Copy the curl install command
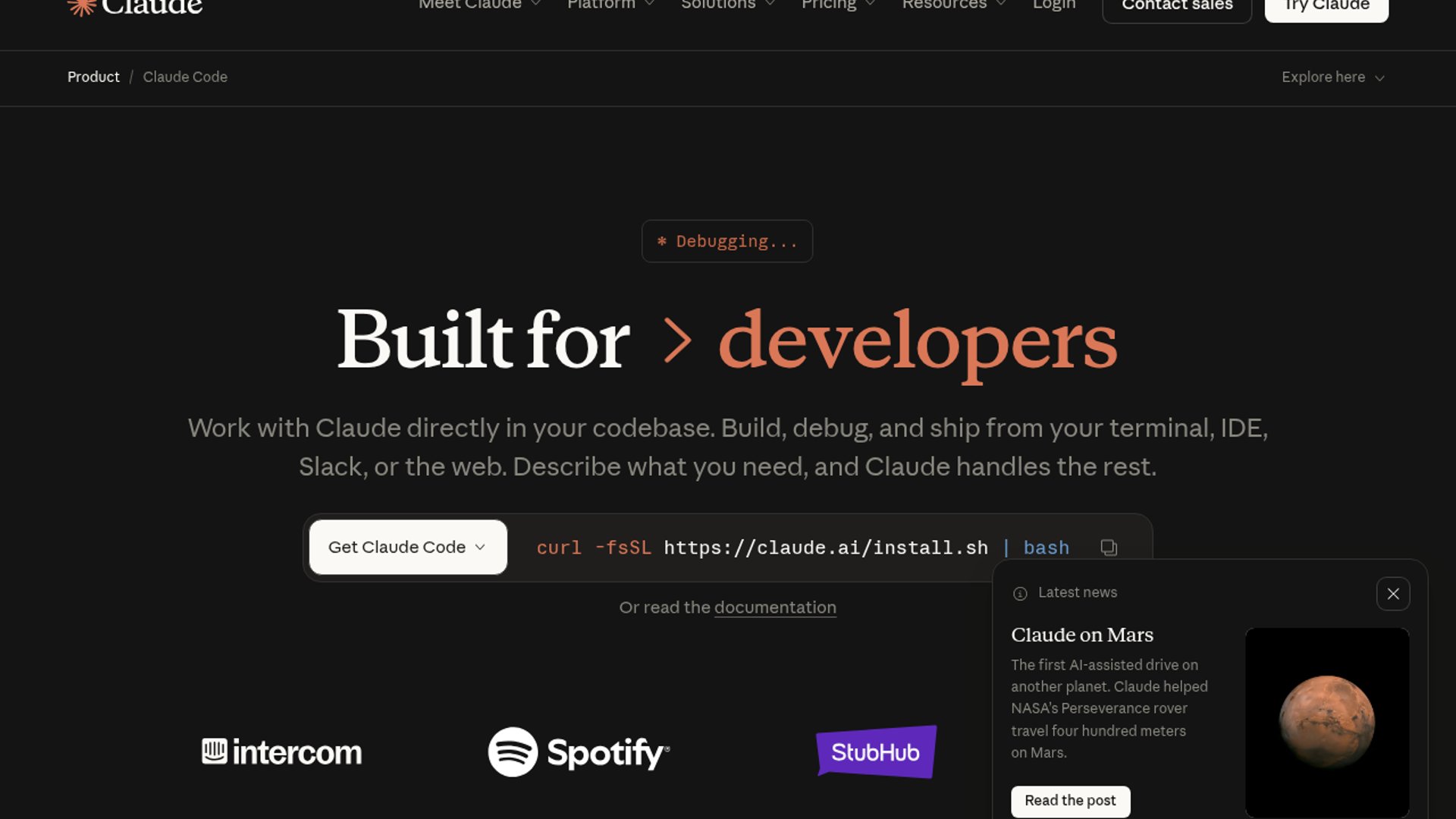Image resolution: width=1456 pixels, height=819 pixels. [1109, 548]
